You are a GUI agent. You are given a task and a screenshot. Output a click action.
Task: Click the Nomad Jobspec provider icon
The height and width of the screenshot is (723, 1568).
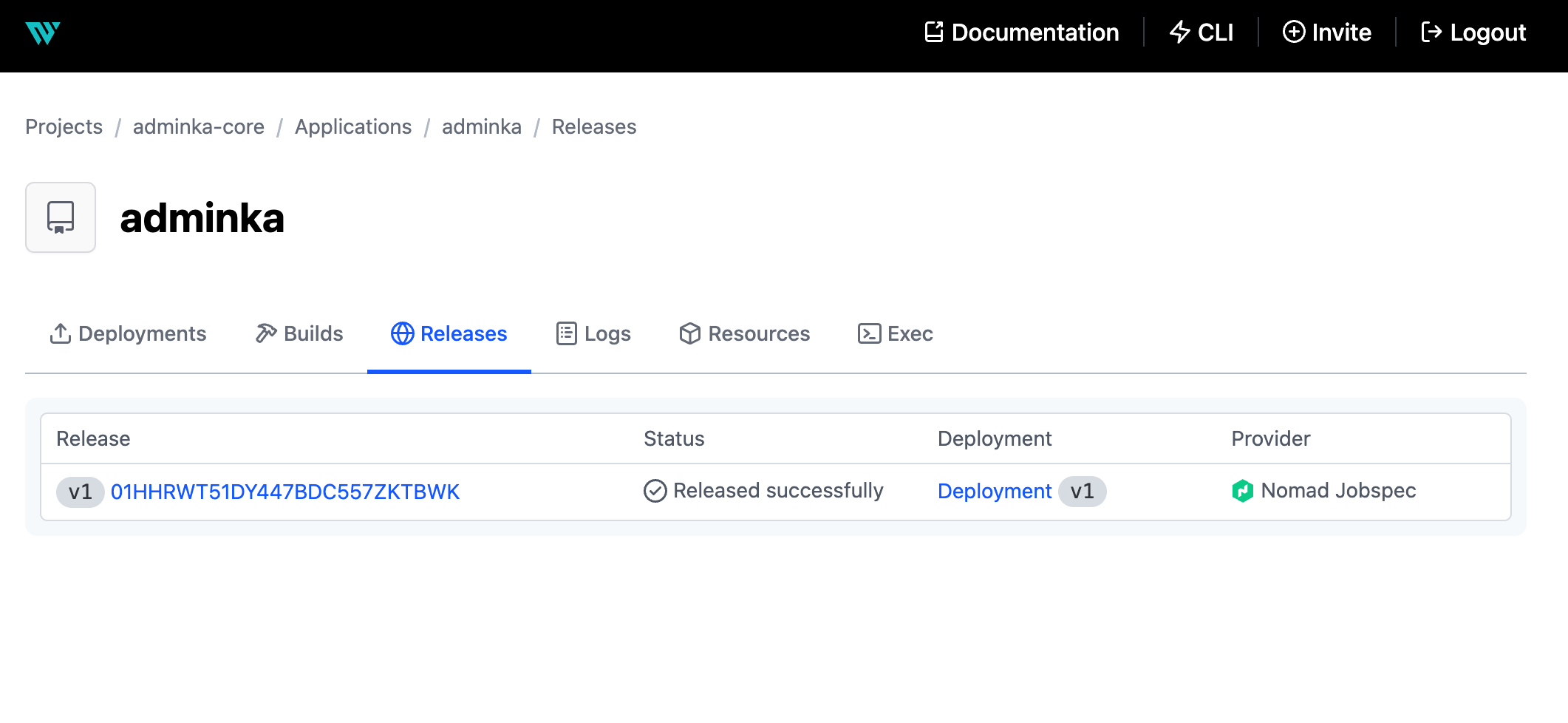(1242, 491)
